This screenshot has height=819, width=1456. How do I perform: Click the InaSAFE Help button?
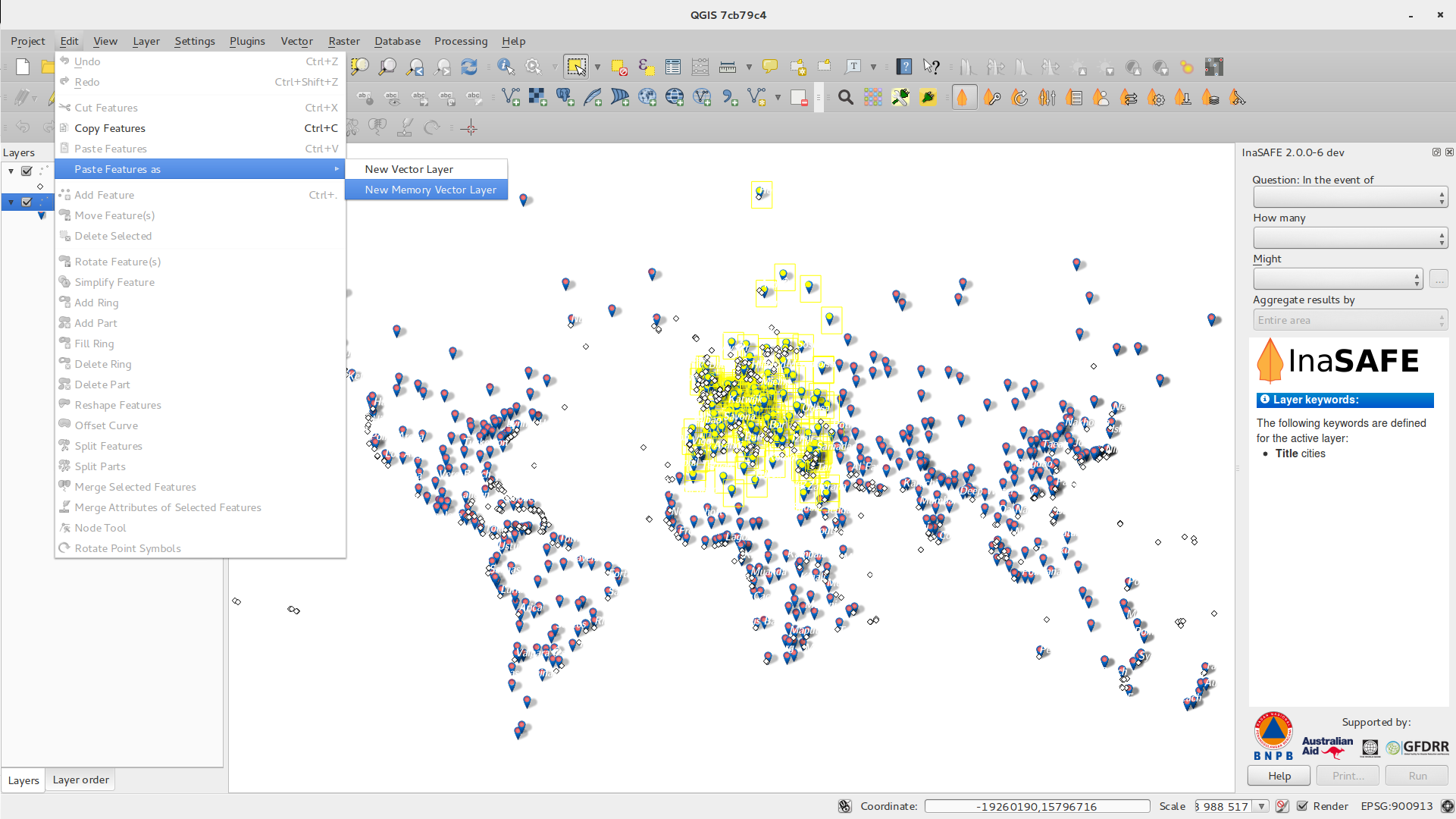[1279, 776]
